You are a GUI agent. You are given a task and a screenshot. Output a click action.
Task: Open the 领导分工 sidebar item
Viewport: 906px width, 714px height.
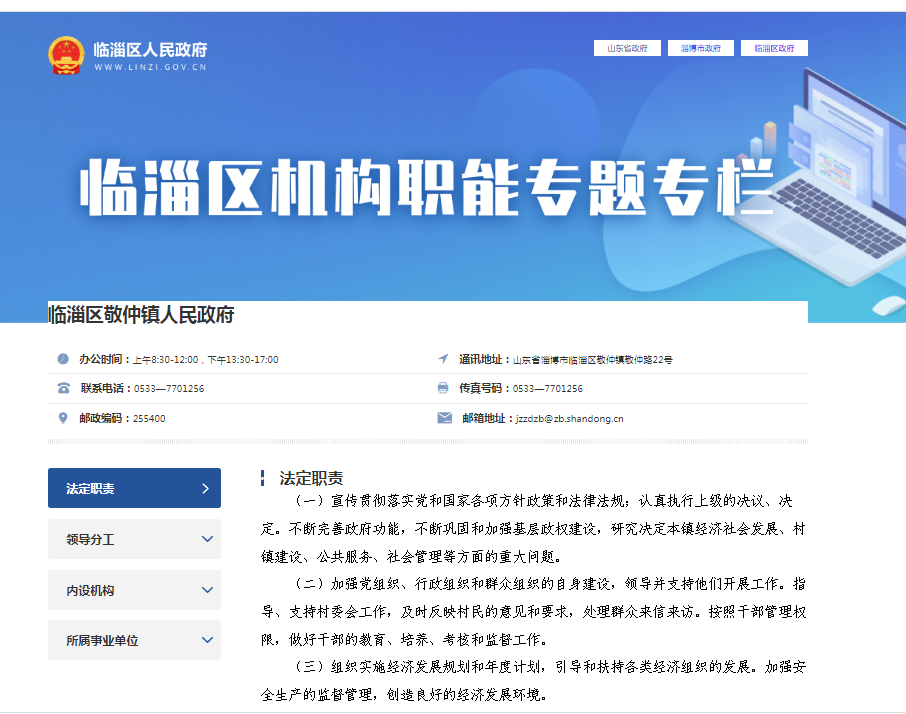(91, 539)
